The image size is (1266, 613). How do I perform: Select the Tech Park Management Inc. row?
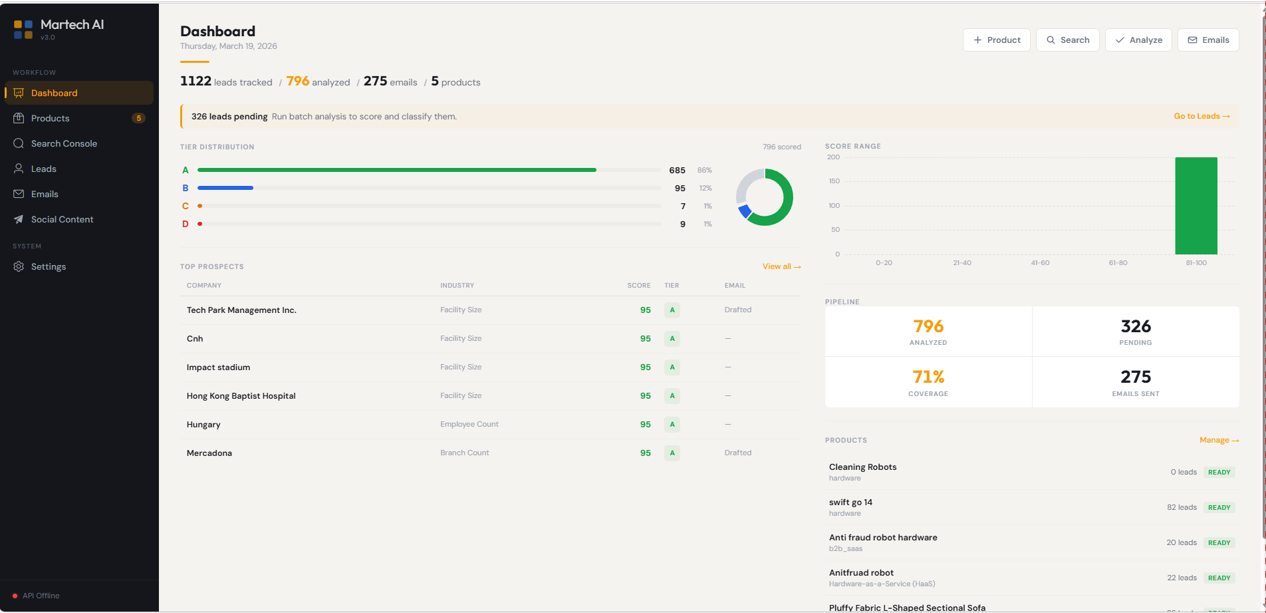(490, 310)
